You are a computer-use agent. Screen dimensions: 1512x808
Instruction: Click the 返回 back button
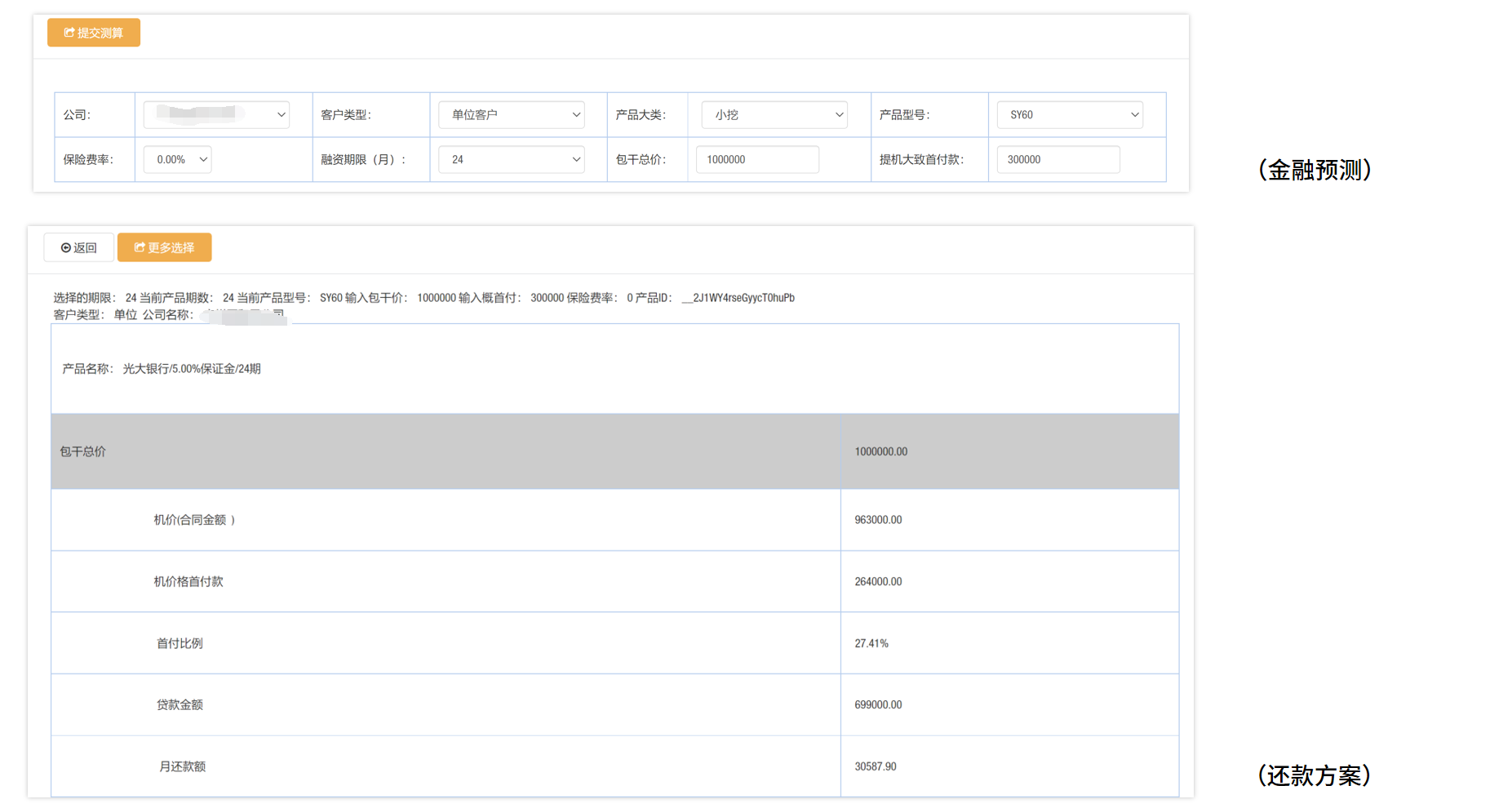coord(79,248)
